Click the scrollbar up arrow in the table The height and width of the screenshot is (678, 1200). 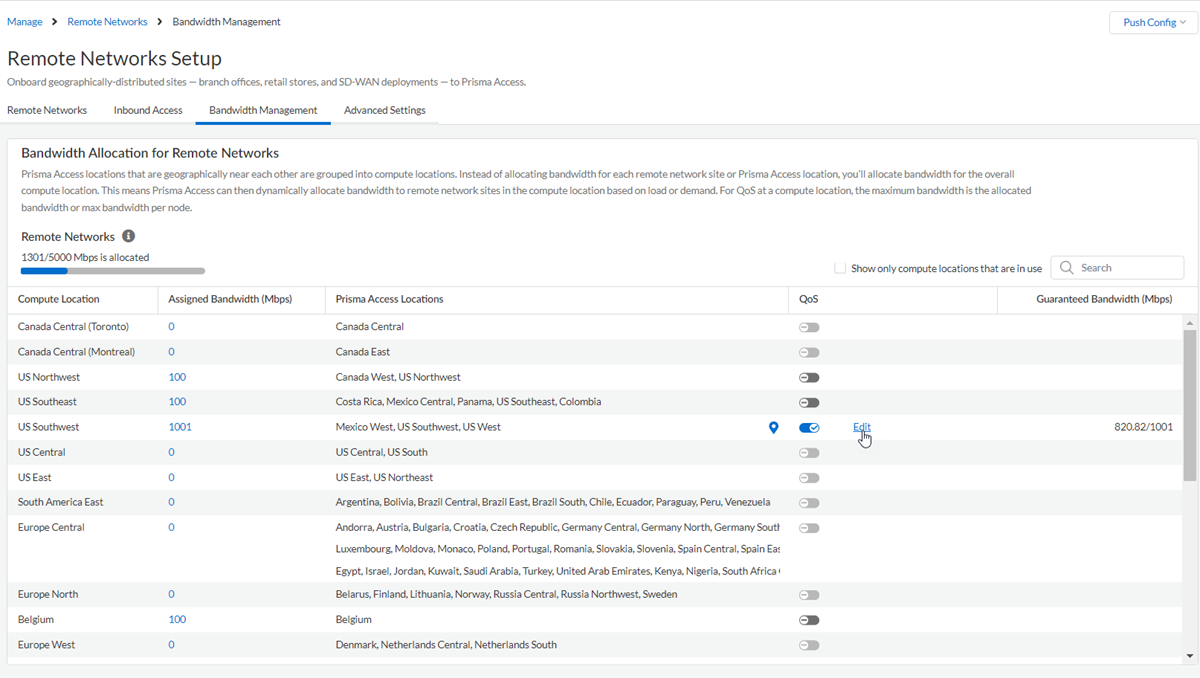click(x=1189, y=323)
